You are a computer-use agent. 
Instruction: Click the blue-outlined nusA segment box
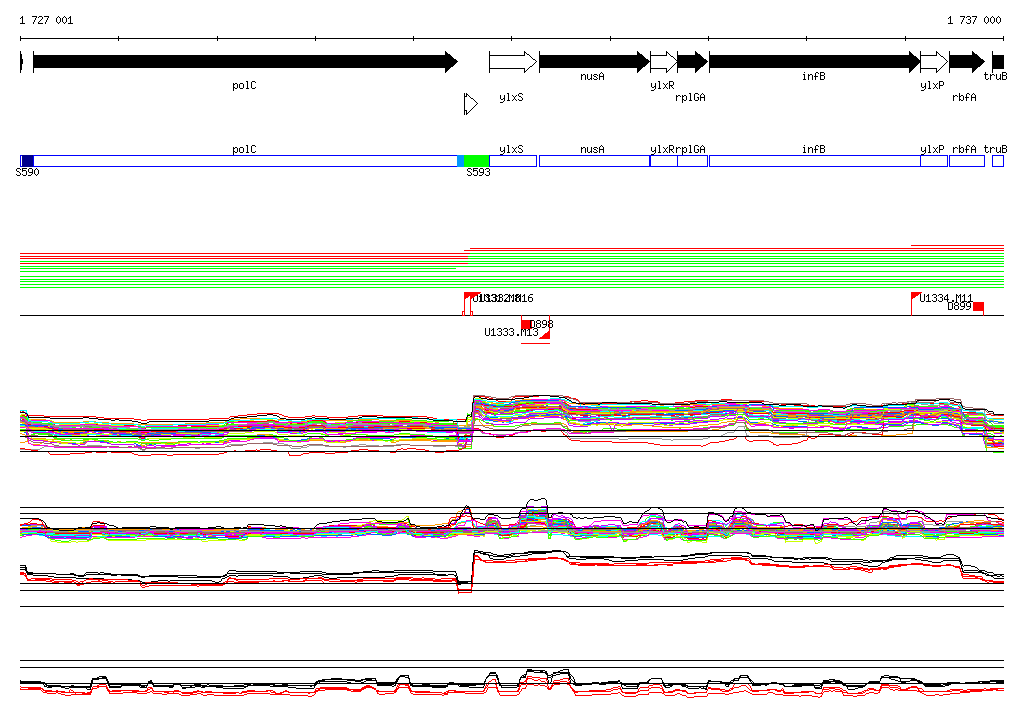tap(594, 161)
